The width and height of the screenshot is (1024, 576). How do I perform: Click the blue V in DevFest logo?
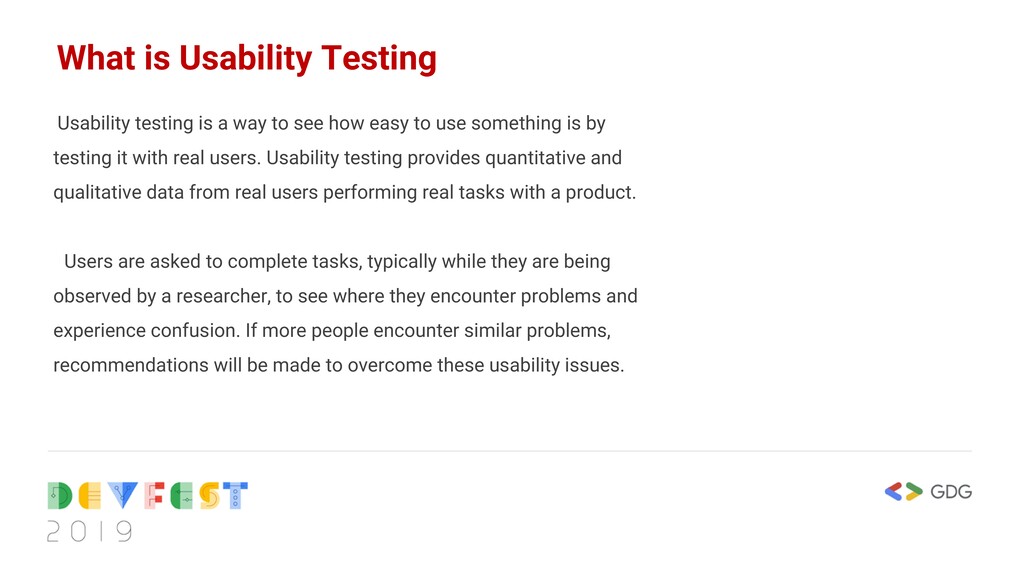(123, 496)
